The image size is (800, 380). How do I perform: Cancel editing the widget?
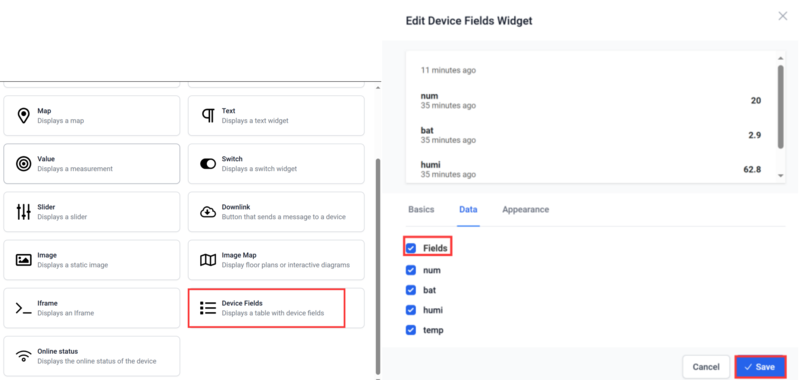click(x=706, y=367)
